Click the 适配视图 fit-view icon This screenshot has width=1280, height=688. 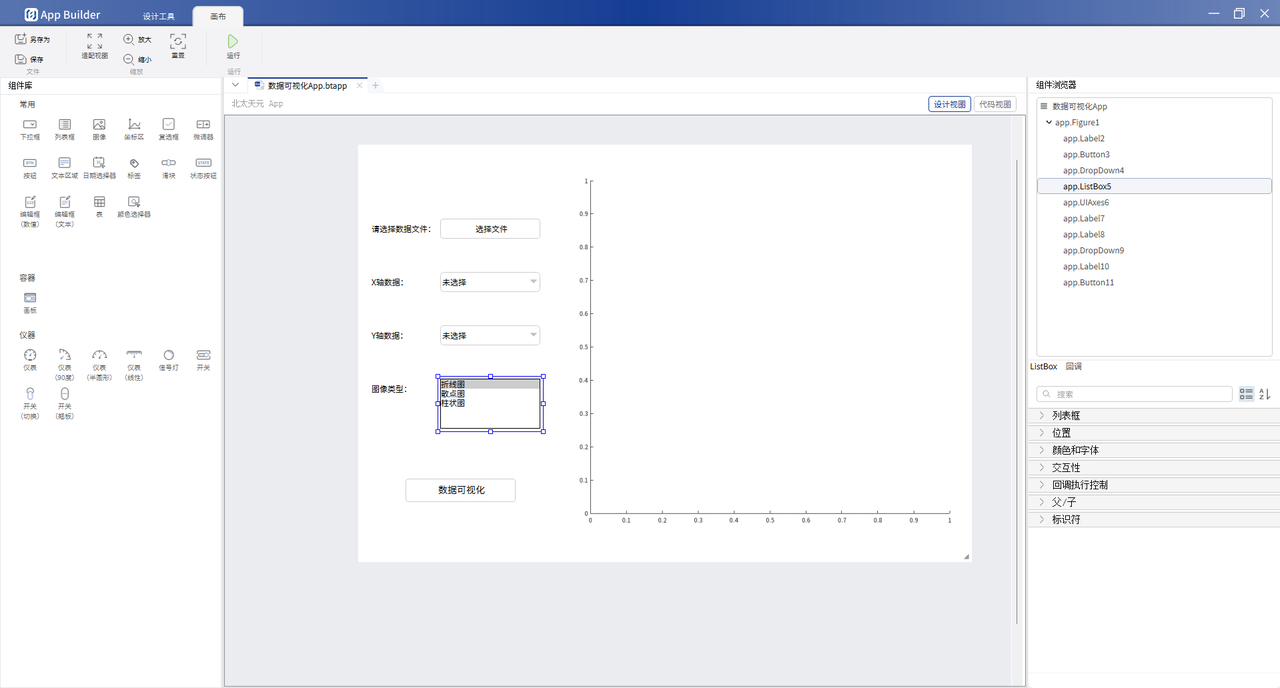(94, 41)
